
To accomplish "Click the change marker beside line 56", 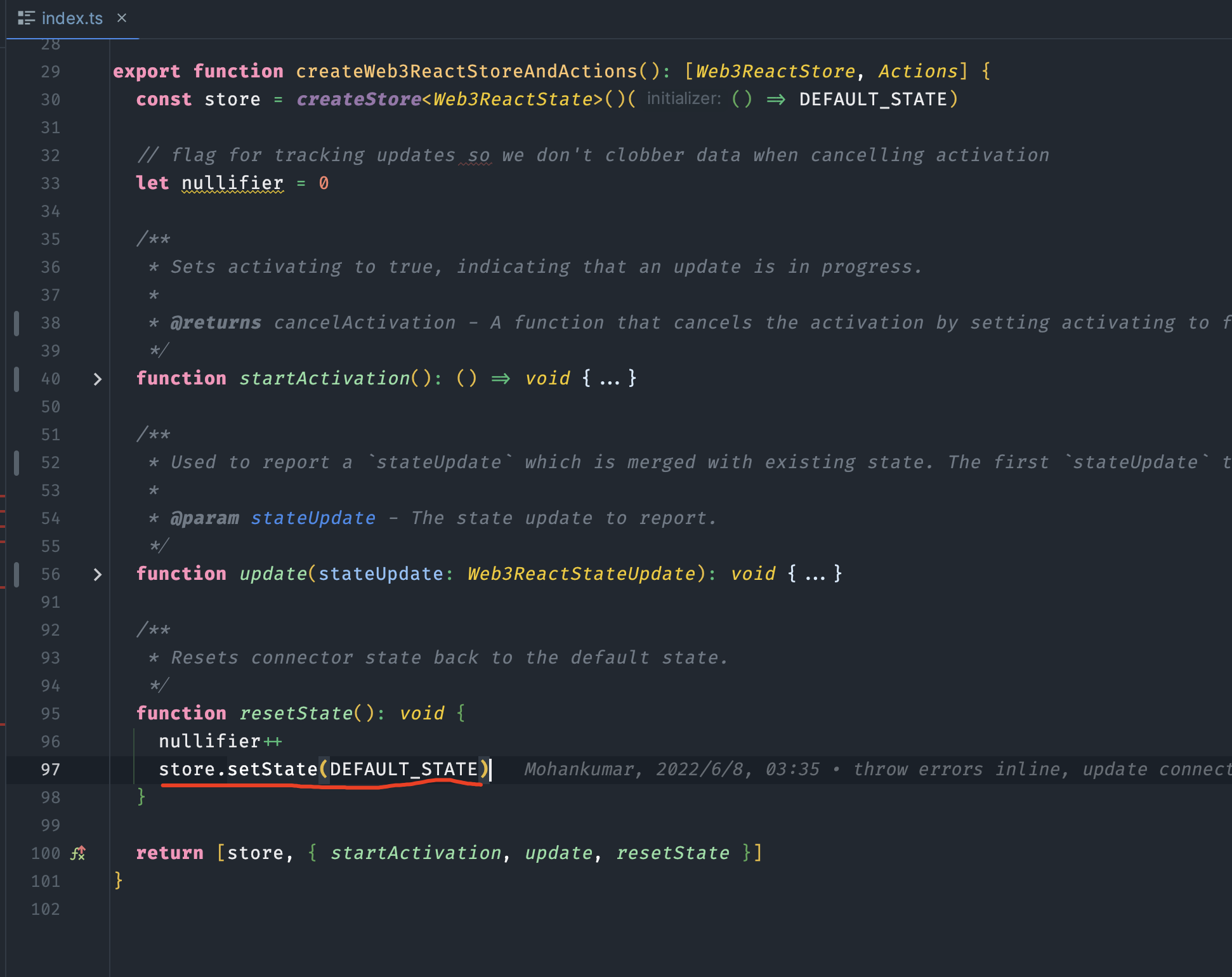I will click(16, 574).
